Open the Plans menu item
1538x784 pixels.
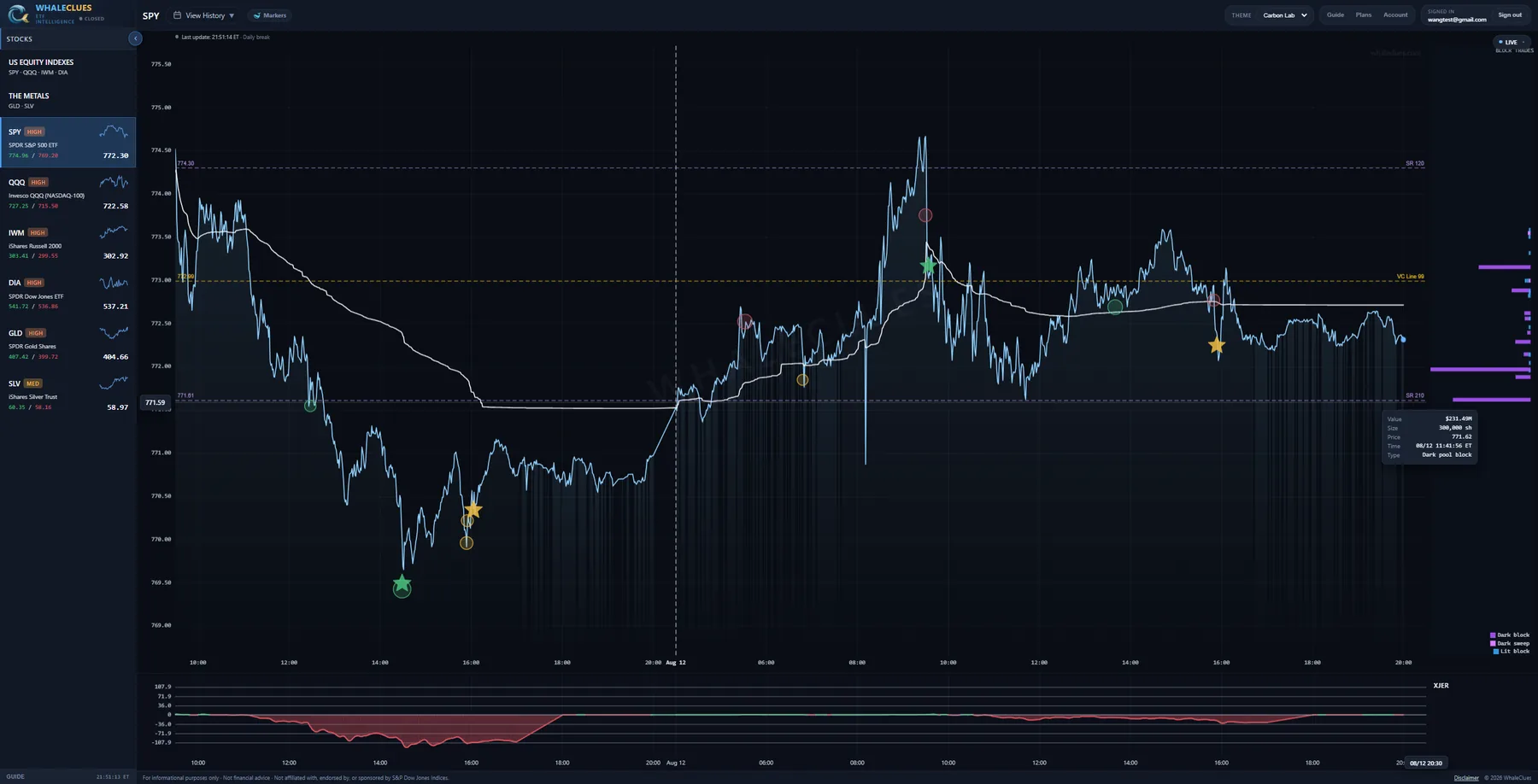1364,15
